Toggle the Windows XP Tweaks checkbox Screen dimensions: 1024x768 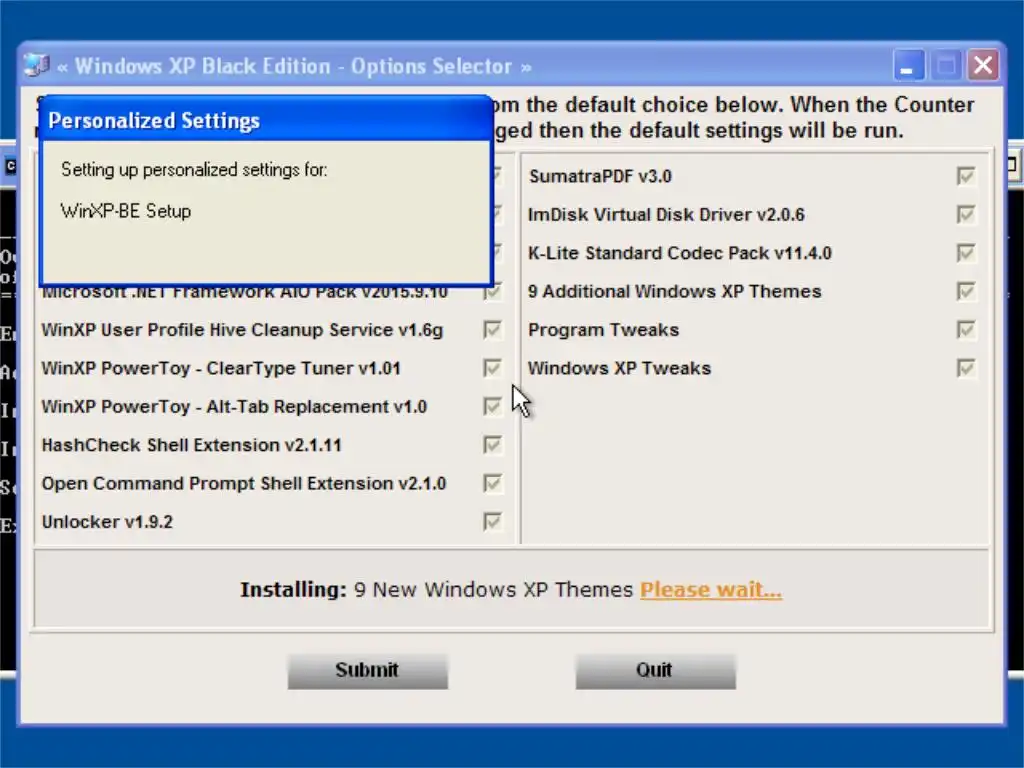(966, 368)
